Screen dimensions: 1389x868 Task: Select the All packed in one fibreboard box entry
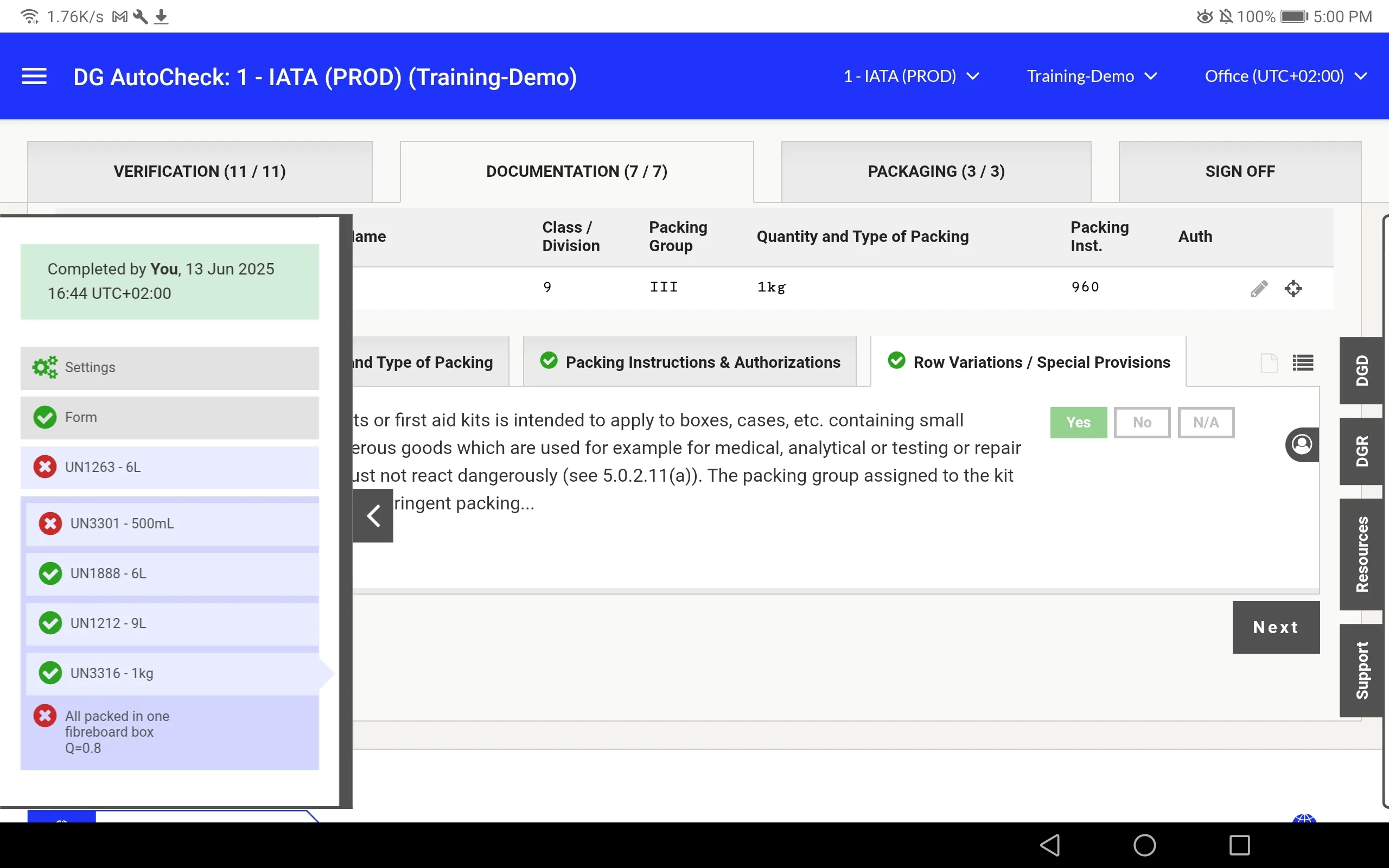coord(170,733)
